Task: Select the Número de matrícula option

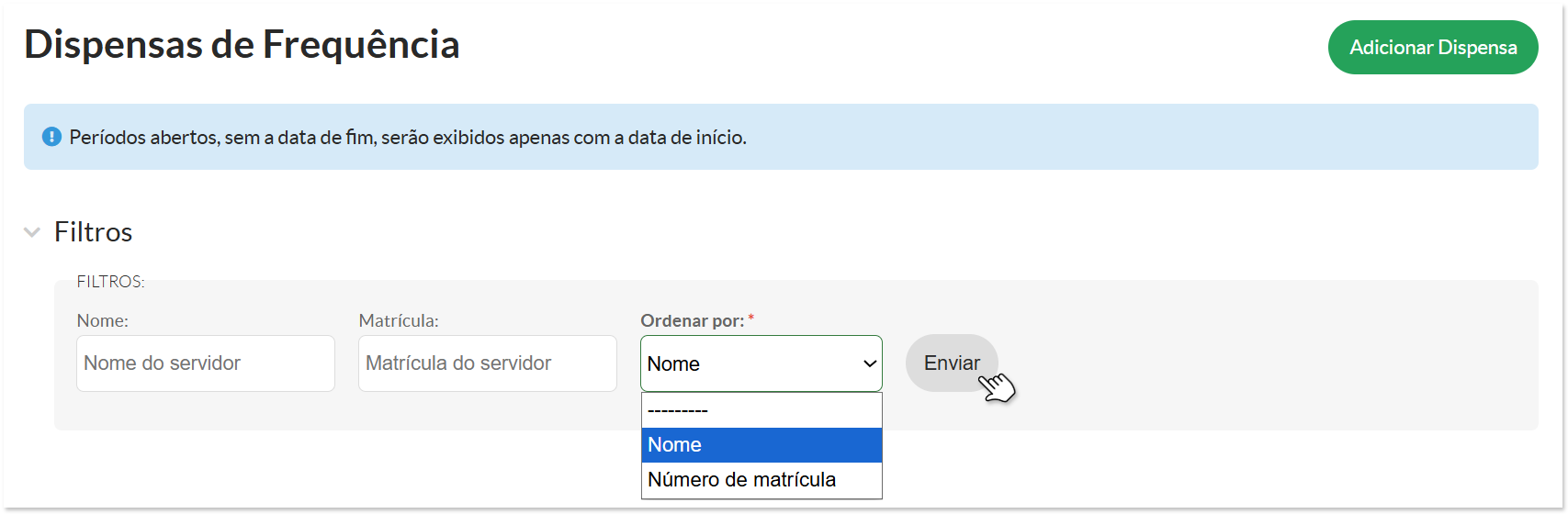Action: click(761, 480)
